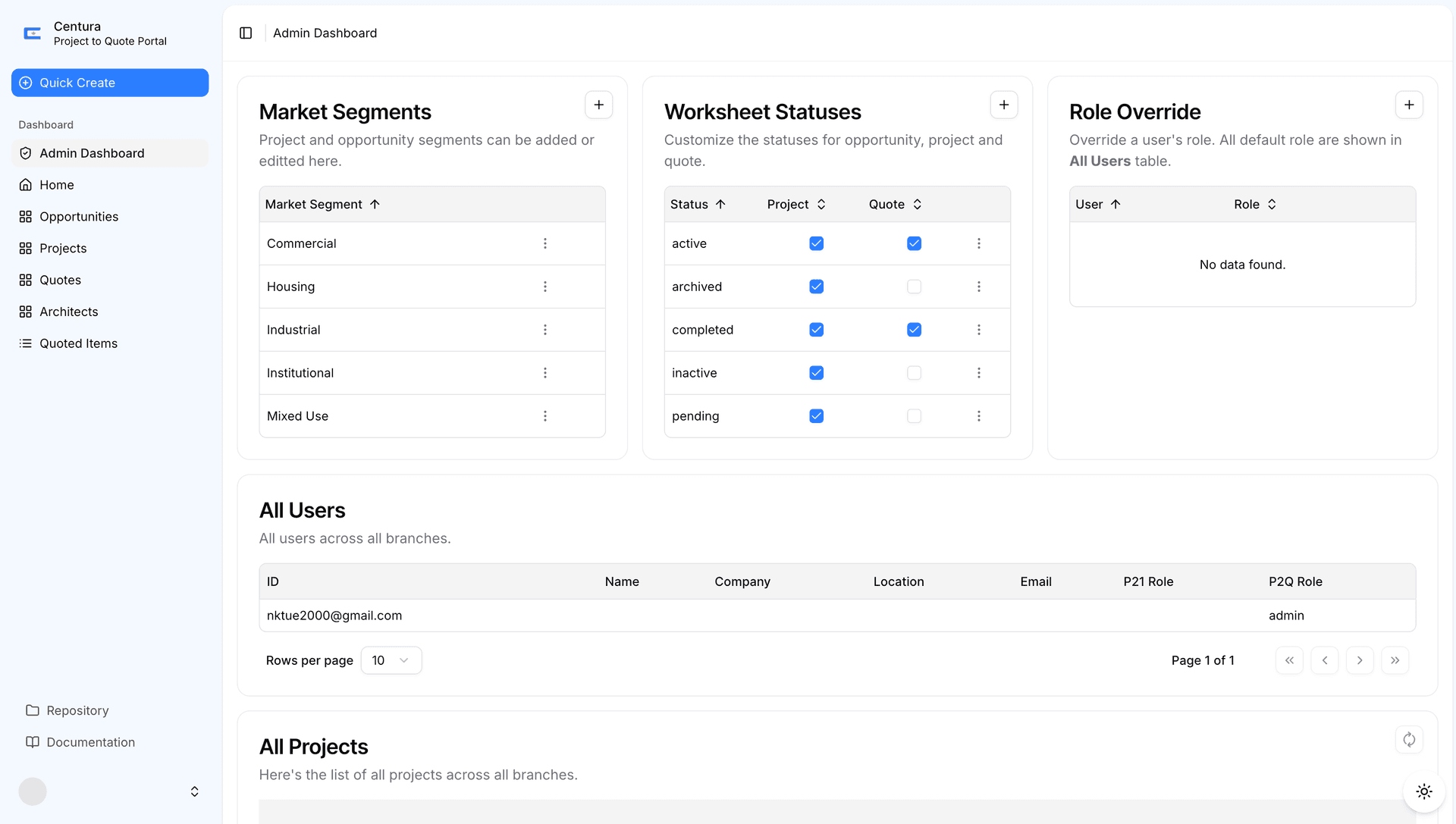Open the Rows per page dropdown
The width and height of the screenshot is (1456, 824).
tap(391, 660)
